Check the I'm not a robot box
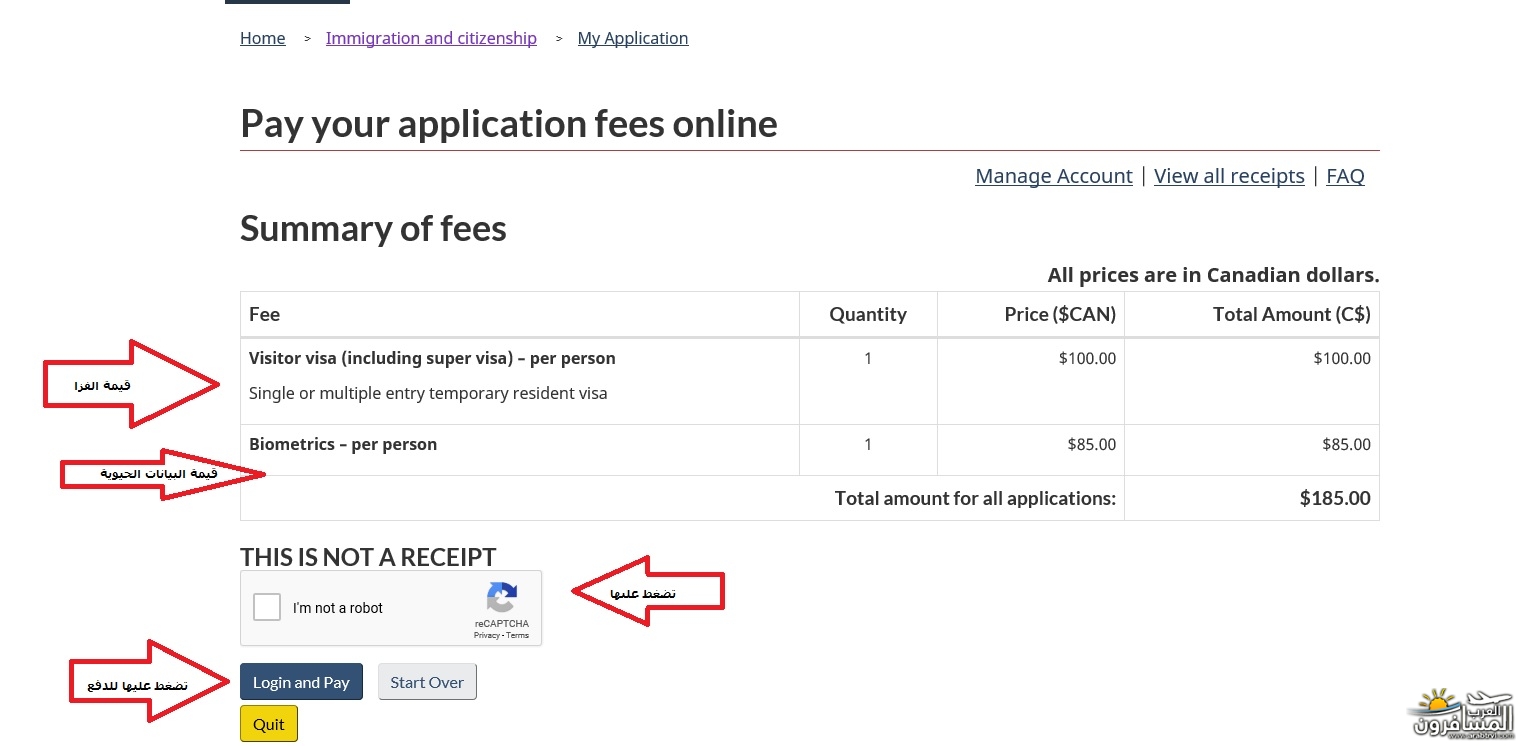The height and width of the screenshot is (746, 1521). pyautogui.click(x=267, y=607)
